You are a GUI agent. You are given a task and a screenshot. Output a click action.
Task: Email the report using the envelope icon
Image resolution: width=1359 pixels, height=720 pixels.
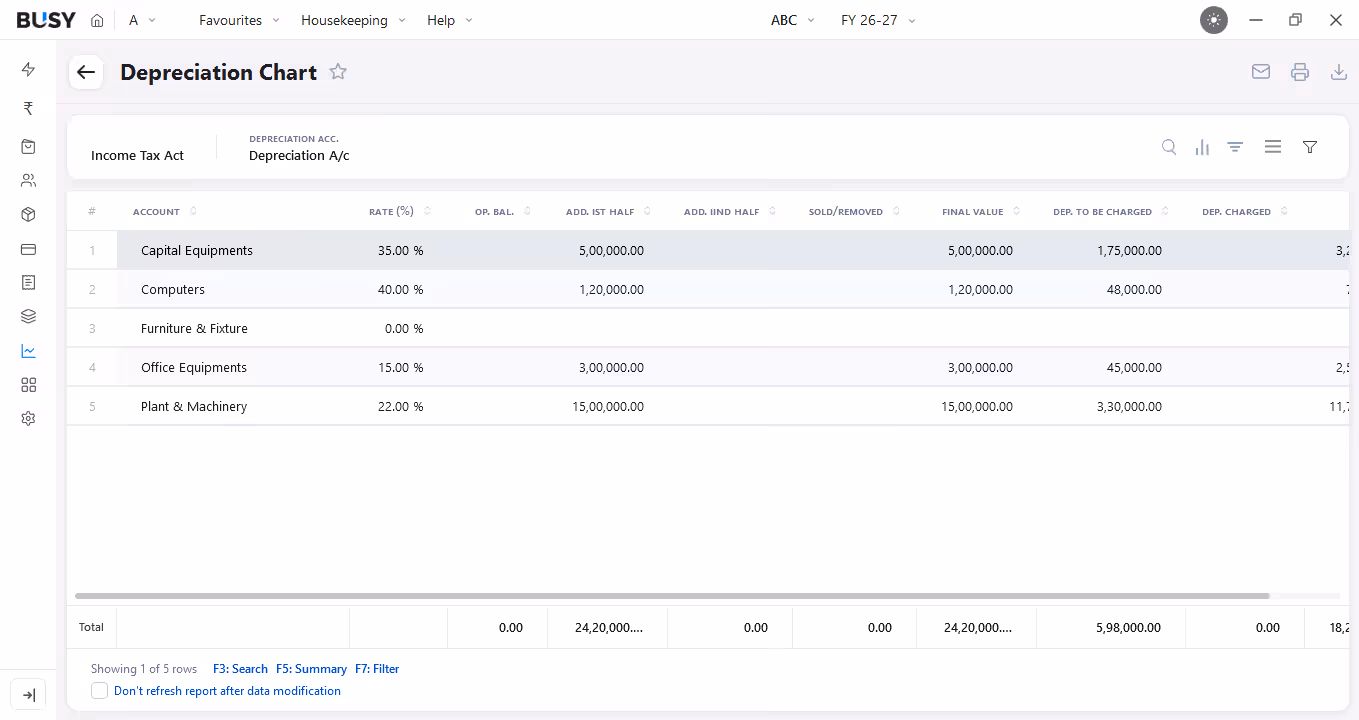(x=1261, y=72)
